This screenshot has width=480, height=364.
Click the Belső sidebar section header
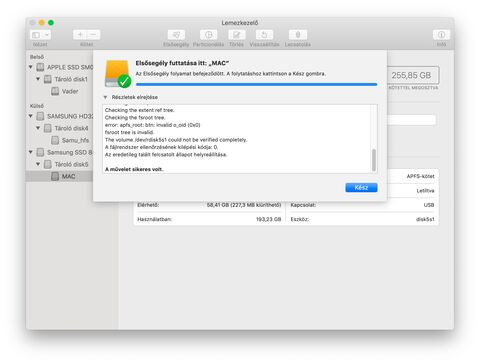[37, 57]
